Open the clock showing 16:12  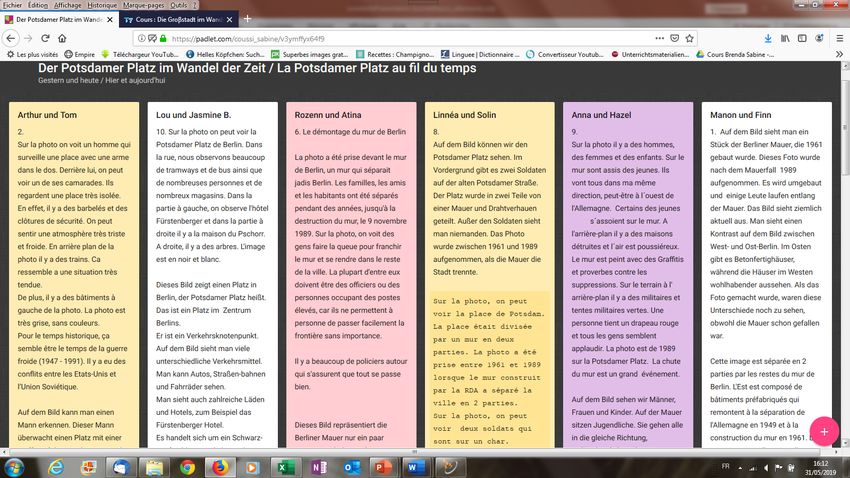point(820,468)
